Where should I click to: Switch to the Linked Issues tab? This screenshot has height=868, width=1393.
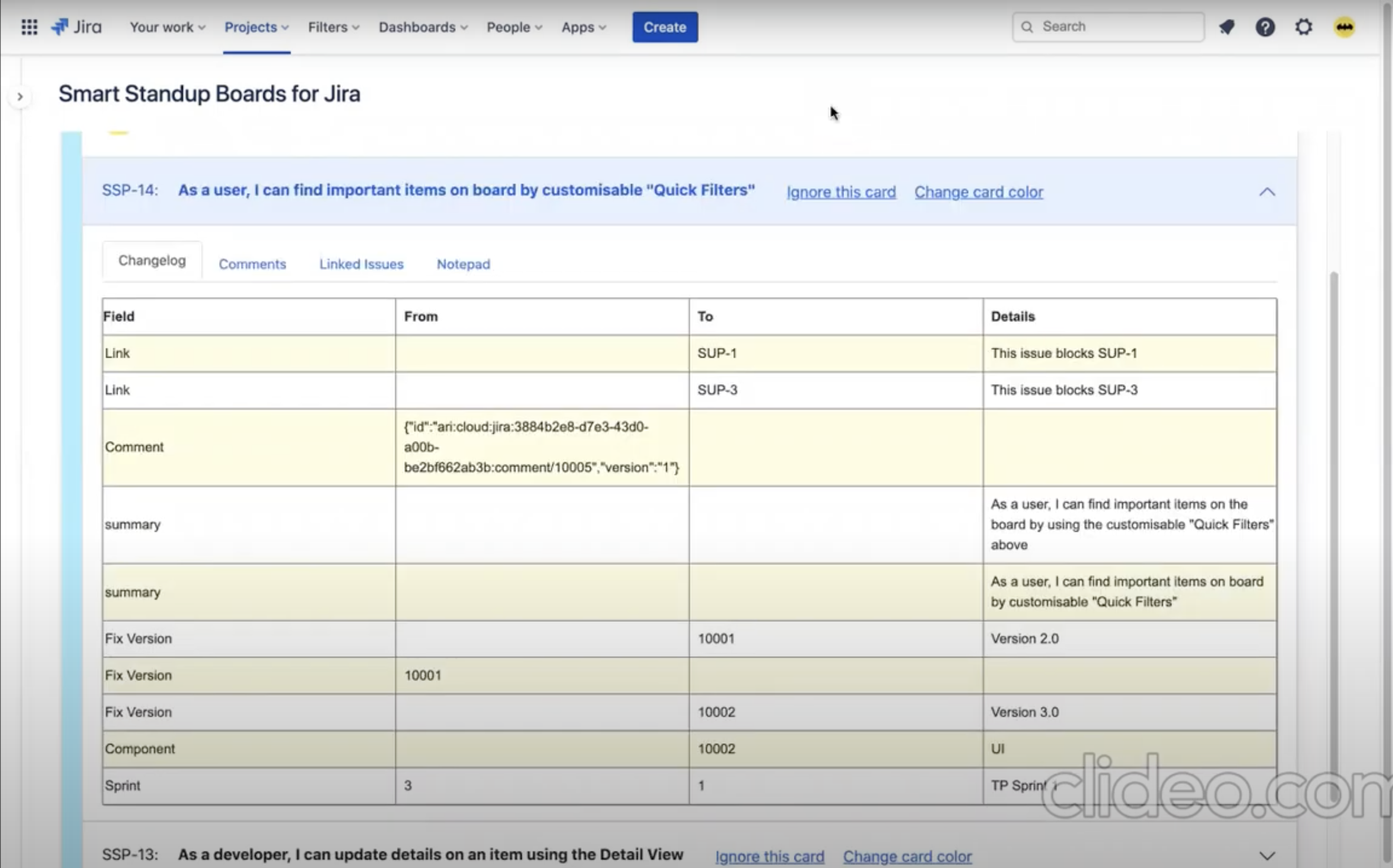(x=361, y=264)
